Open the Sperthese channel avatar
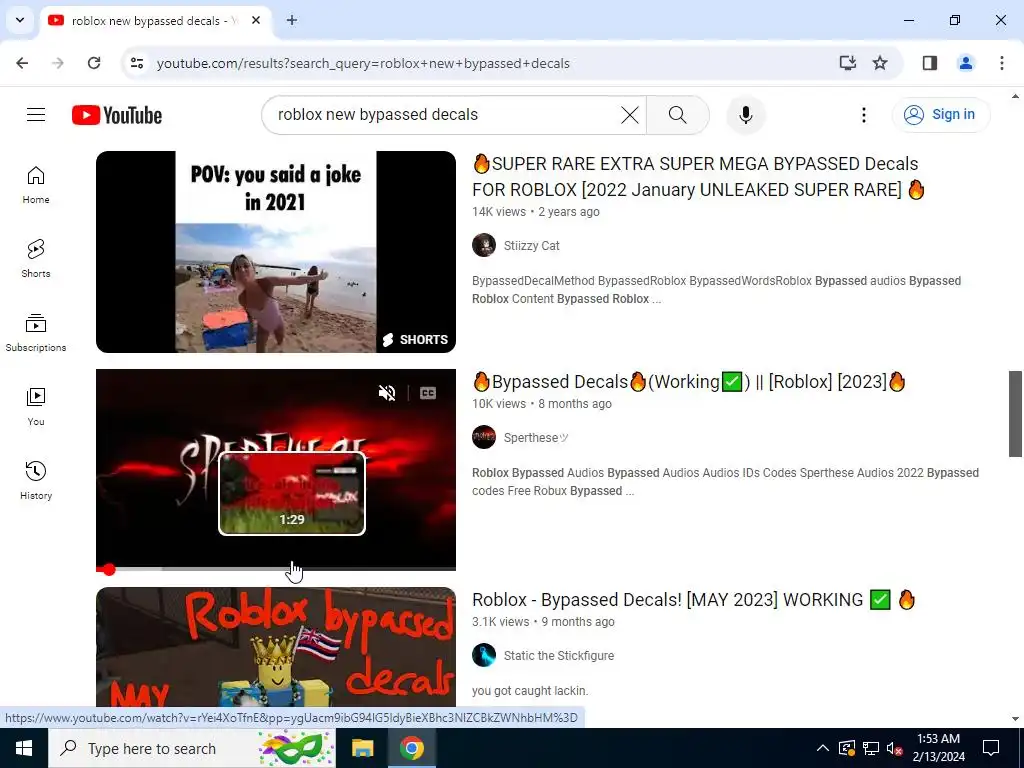 tap(484, 438)
